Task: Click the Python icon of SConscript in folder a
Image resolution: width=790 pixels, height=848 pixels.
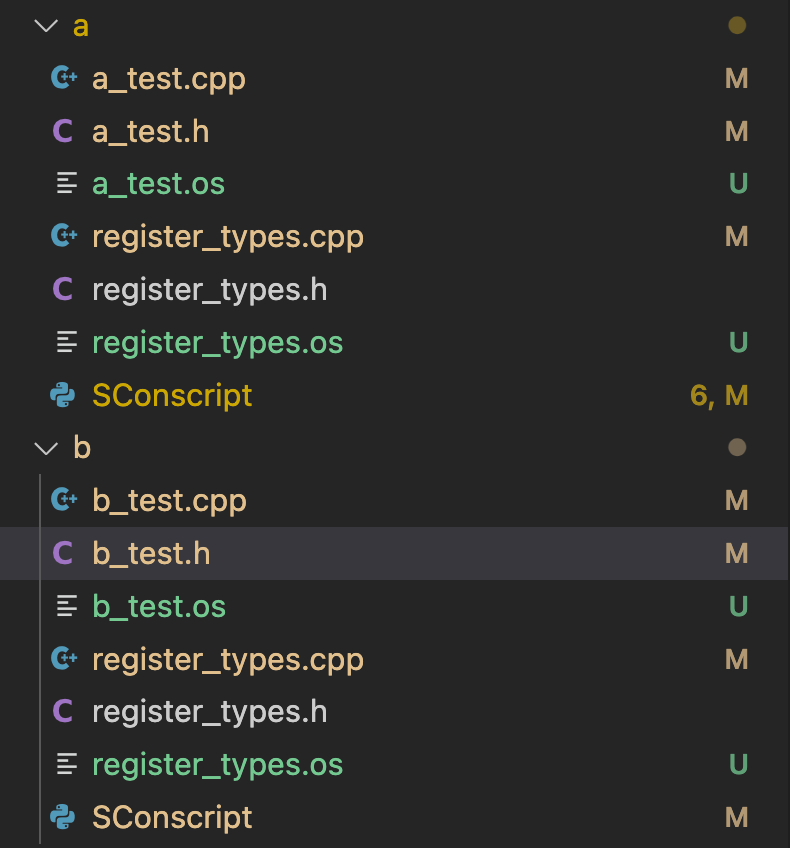Action: pos(63,395)
